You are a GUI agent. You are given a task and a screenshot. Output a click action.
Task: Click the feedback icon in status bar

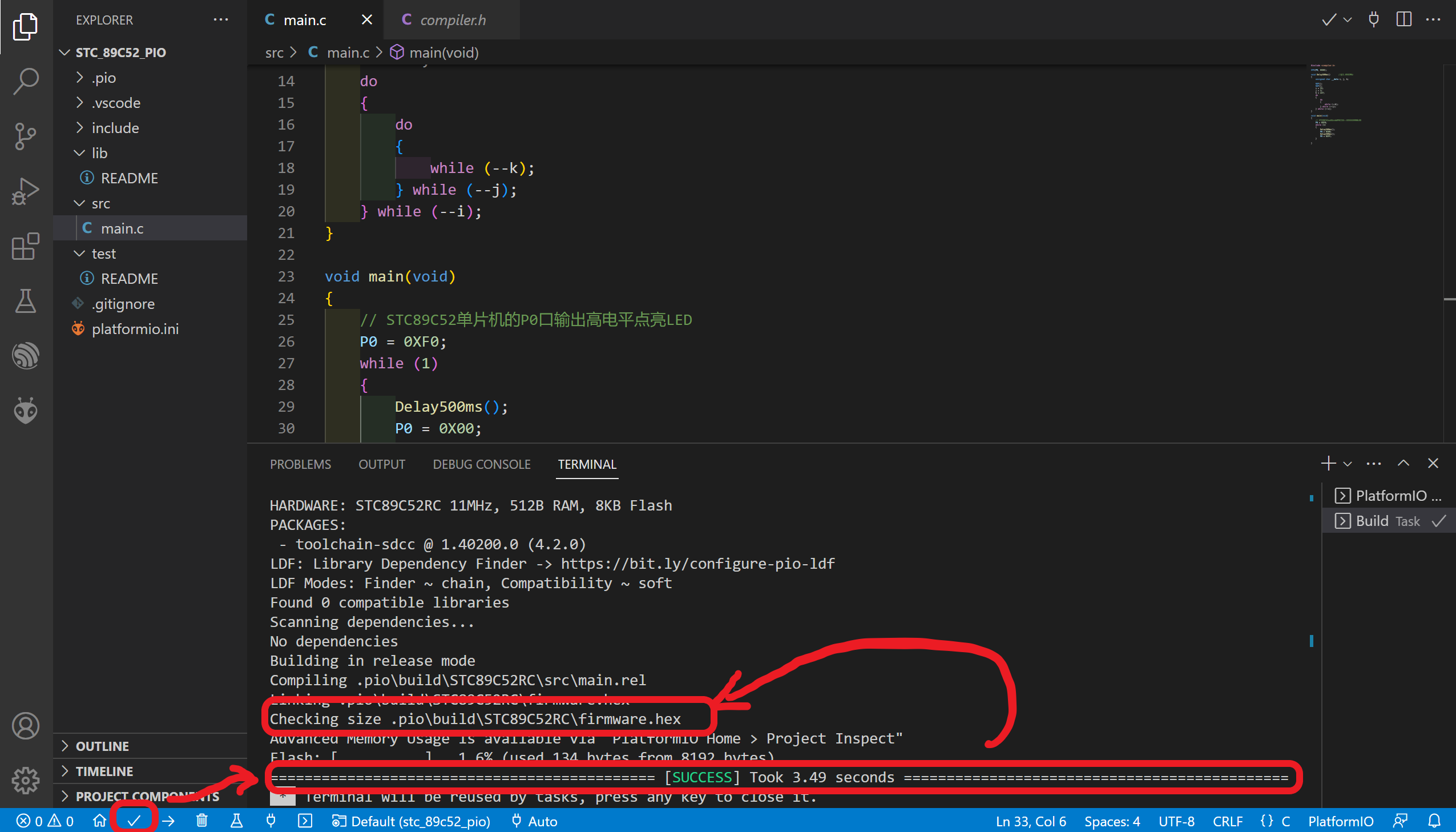coord(1400,821)
